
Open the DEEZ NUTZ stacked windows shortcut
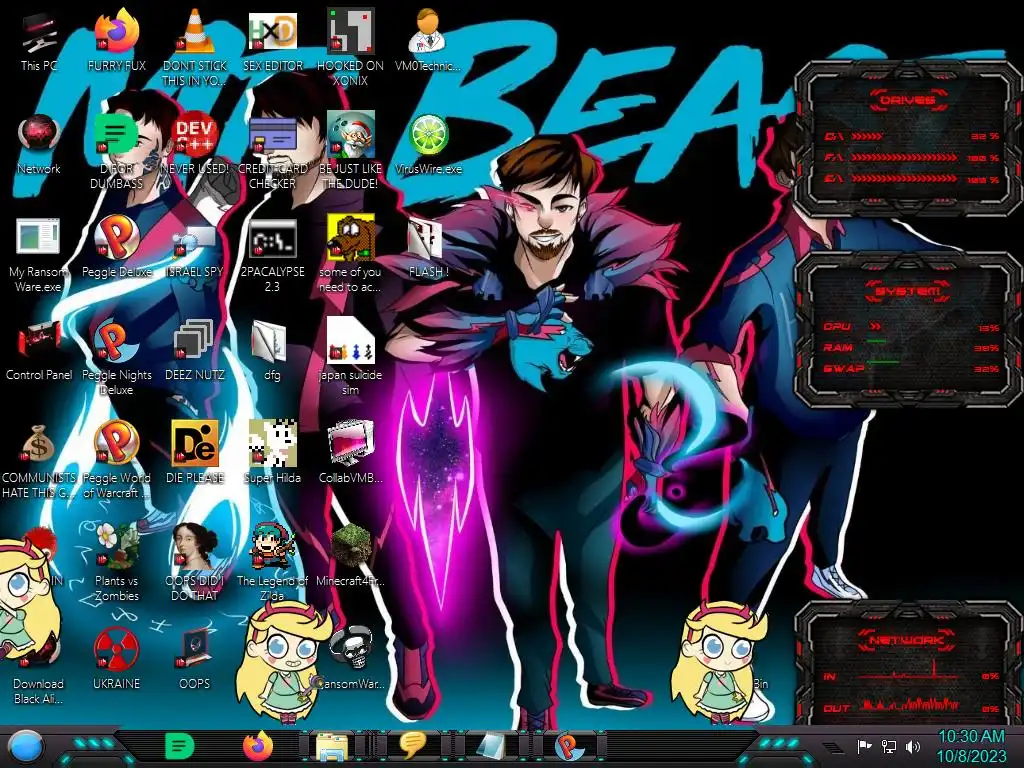point(195,351)
